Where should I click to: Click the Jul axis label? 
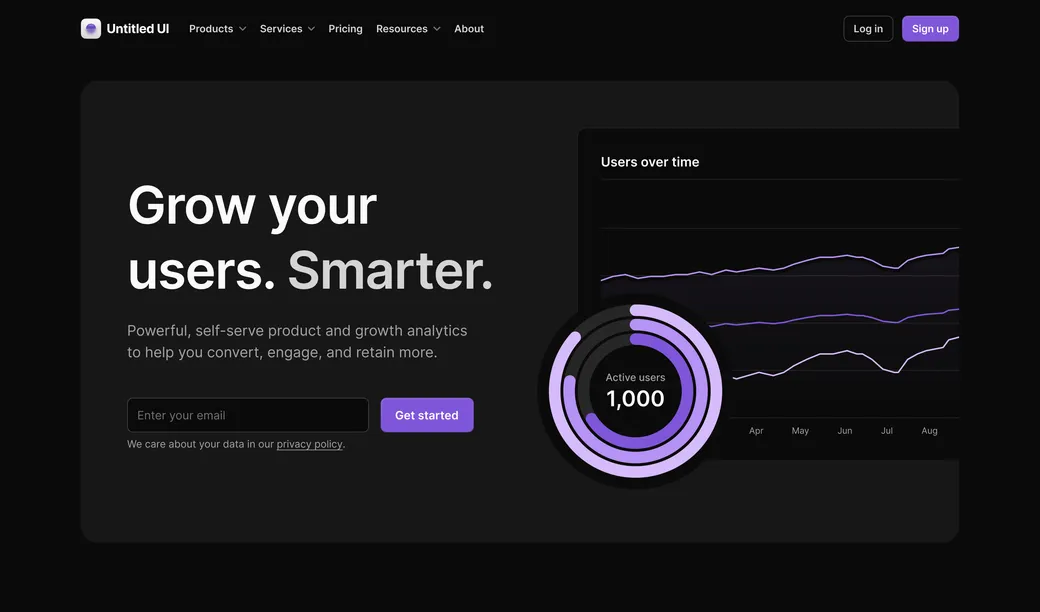coord(887,431)
